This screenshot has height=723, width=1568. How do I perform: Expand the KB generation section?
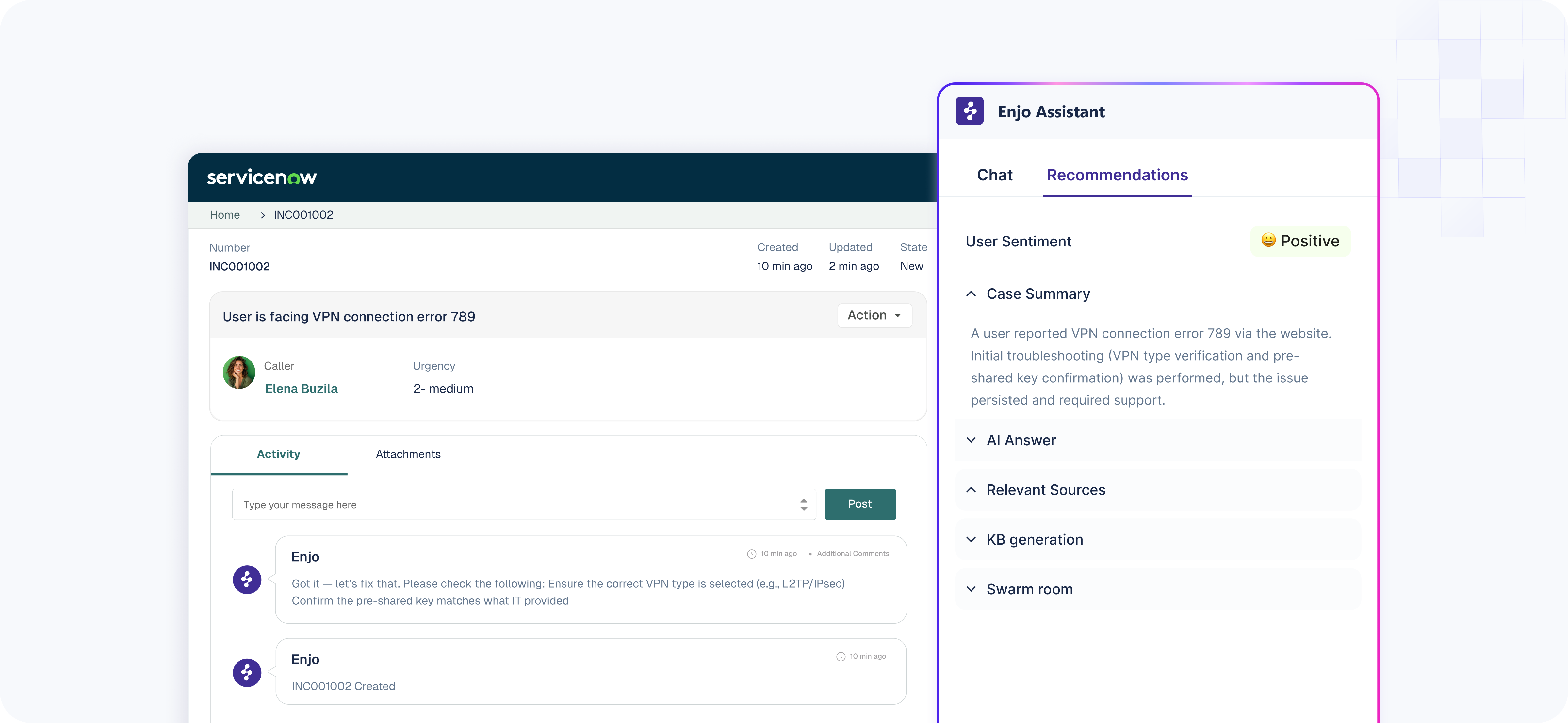tap(972, 540)
